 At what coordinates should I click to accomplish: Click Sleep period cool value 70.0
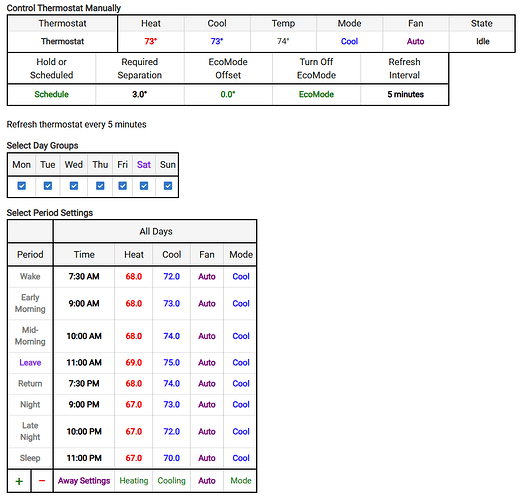(171, 458)
